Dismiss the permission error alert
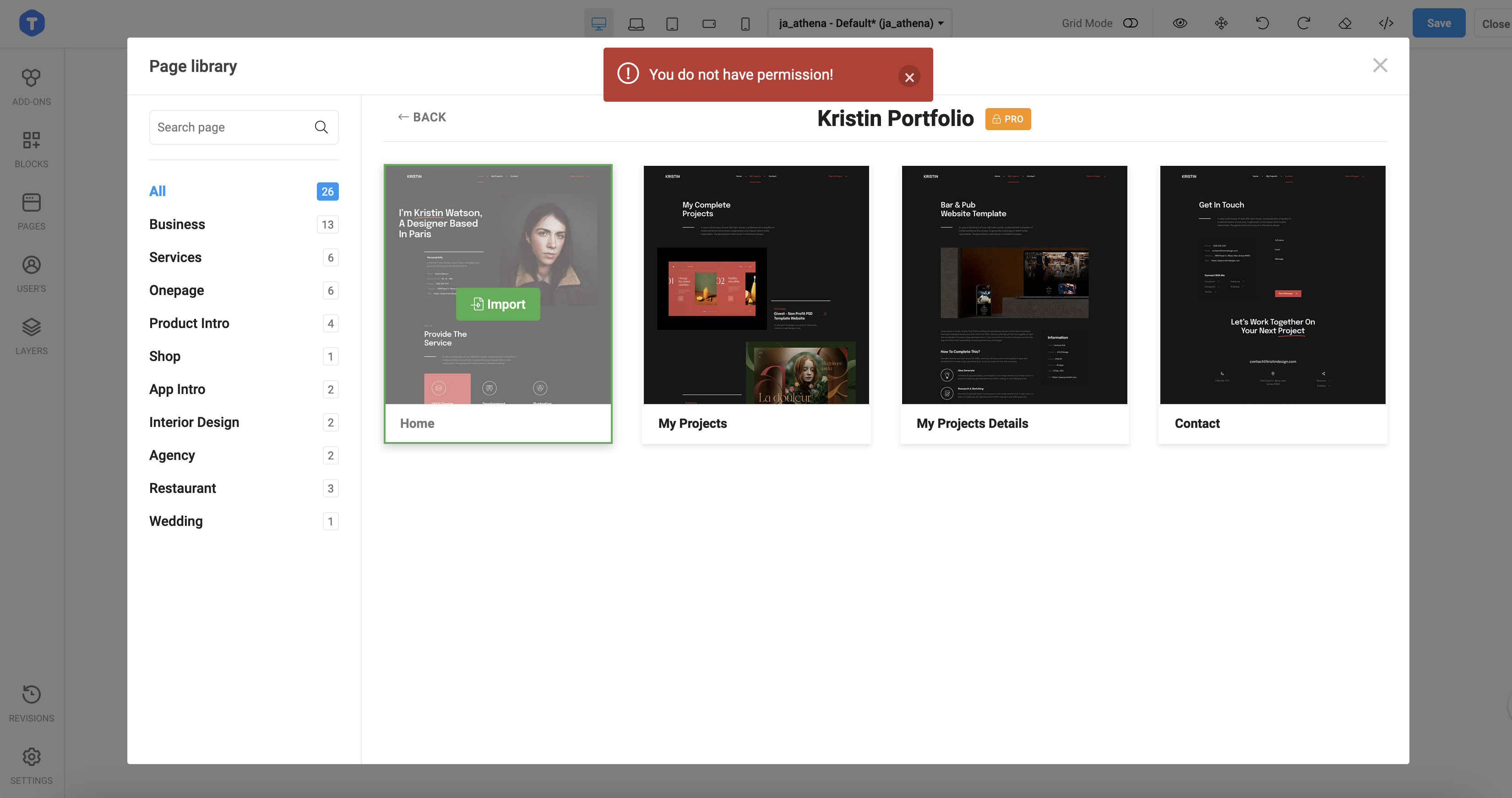Screen dimensions: 1512x798 pos(909,77)
